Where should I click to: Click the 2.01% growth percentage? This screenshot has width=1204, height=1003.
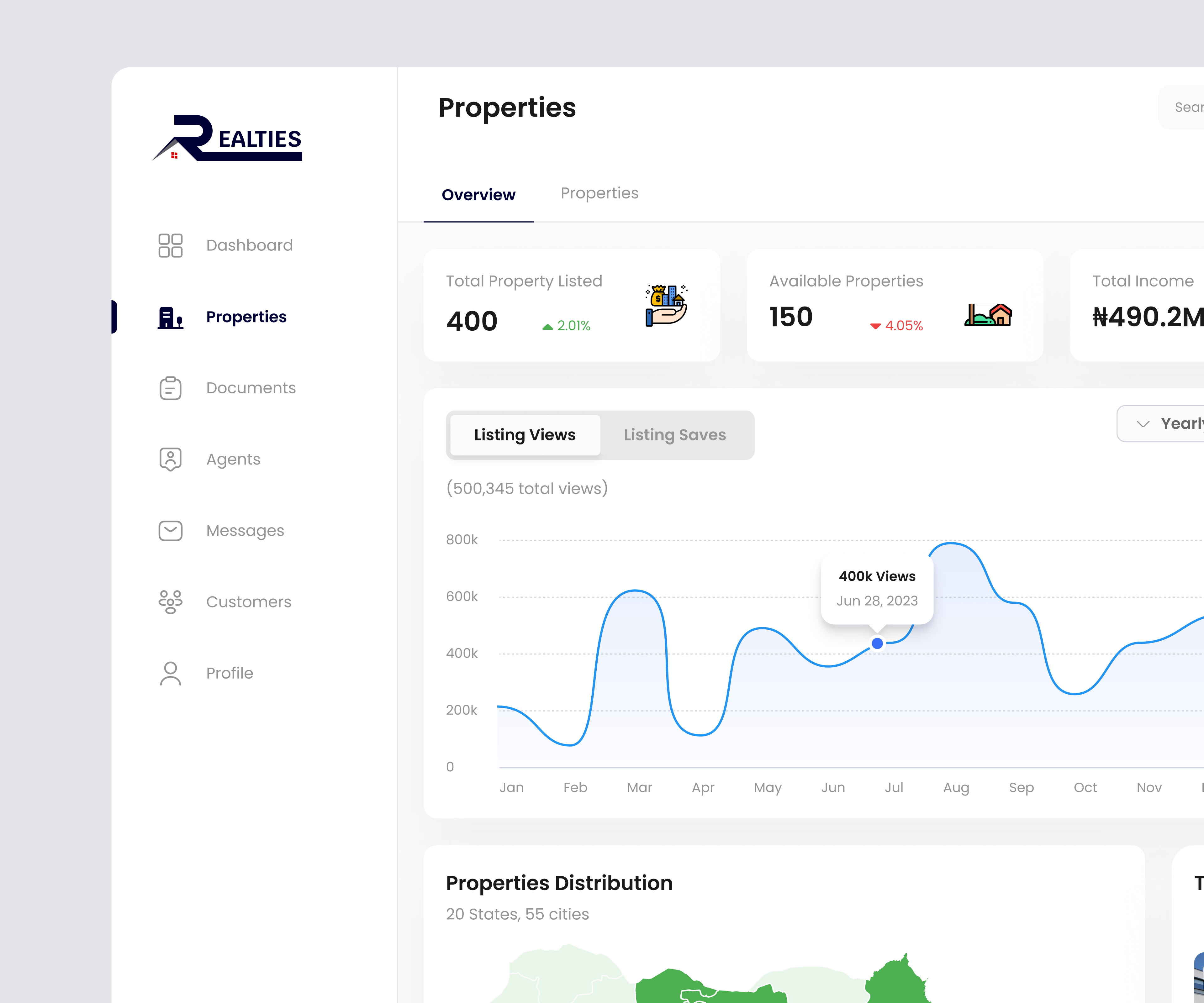[x=574, y=326]
